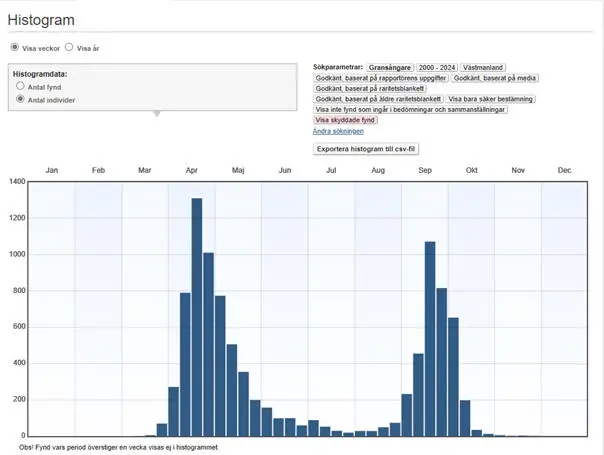The width and height of the screenshot is (604, 455).
Task: Click the 'Jul' month label on chart
Action: tap(331, 171)
